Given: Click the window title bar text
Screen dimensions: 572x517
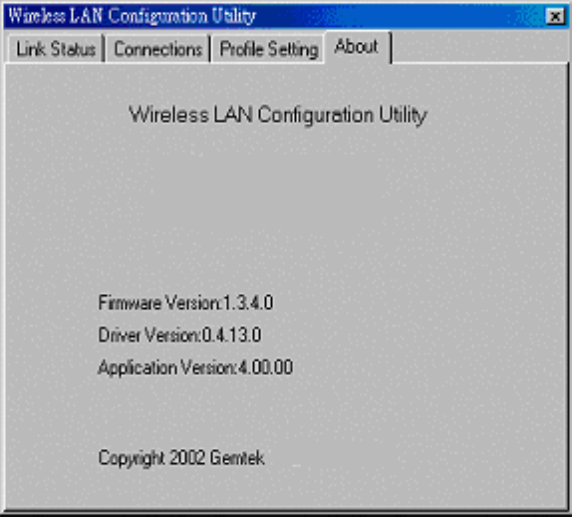Looking at the screenshot, I should 132,16.
